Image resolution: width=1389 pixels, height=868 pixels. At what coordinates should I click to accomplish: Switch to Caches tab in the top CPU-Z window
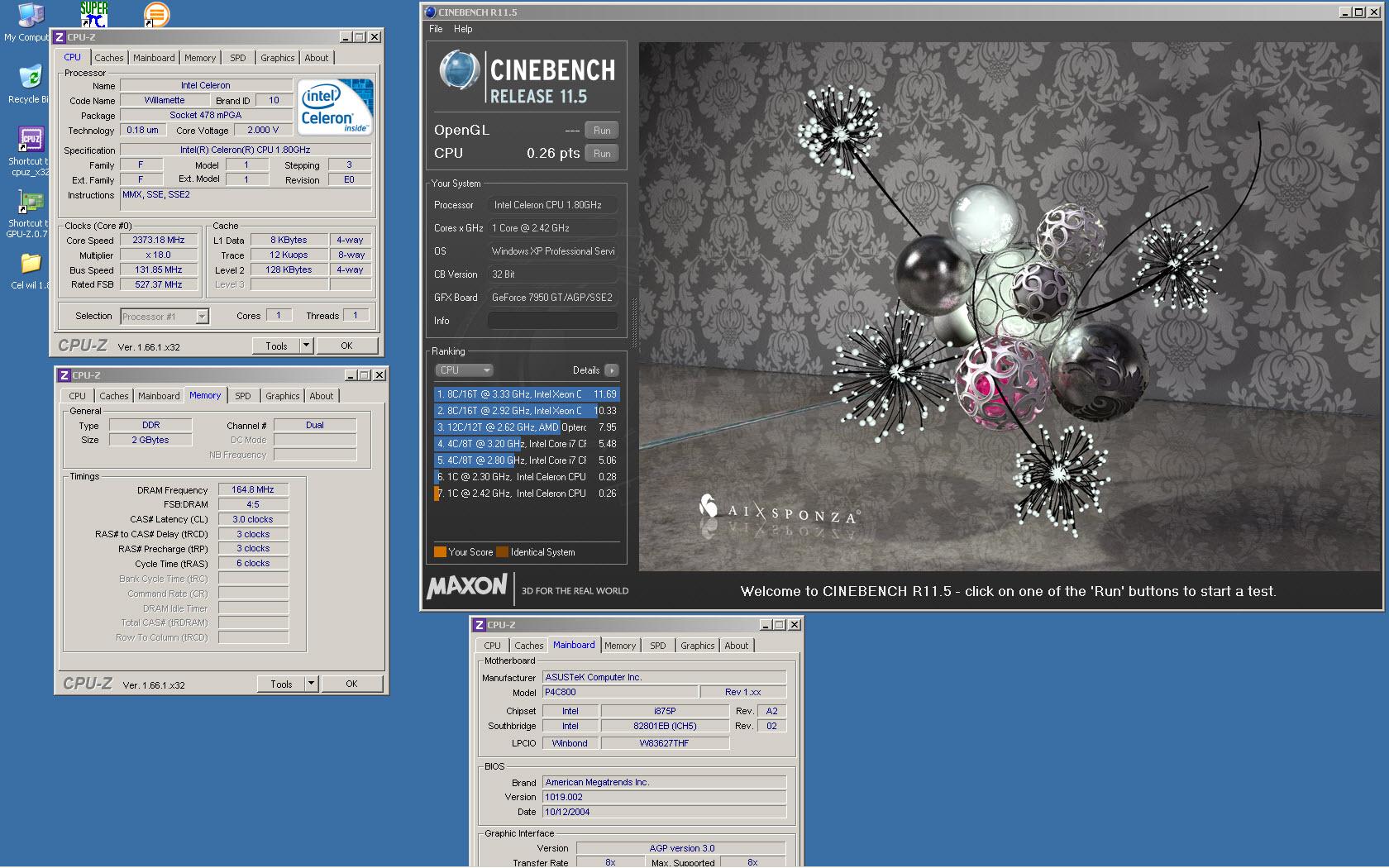108,58
